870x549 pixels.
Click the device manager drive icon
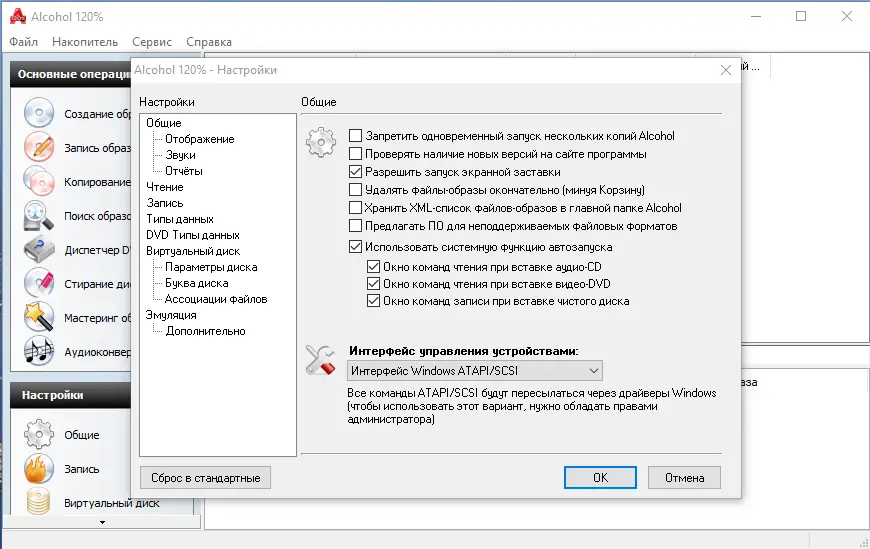(x=39, y=249)
